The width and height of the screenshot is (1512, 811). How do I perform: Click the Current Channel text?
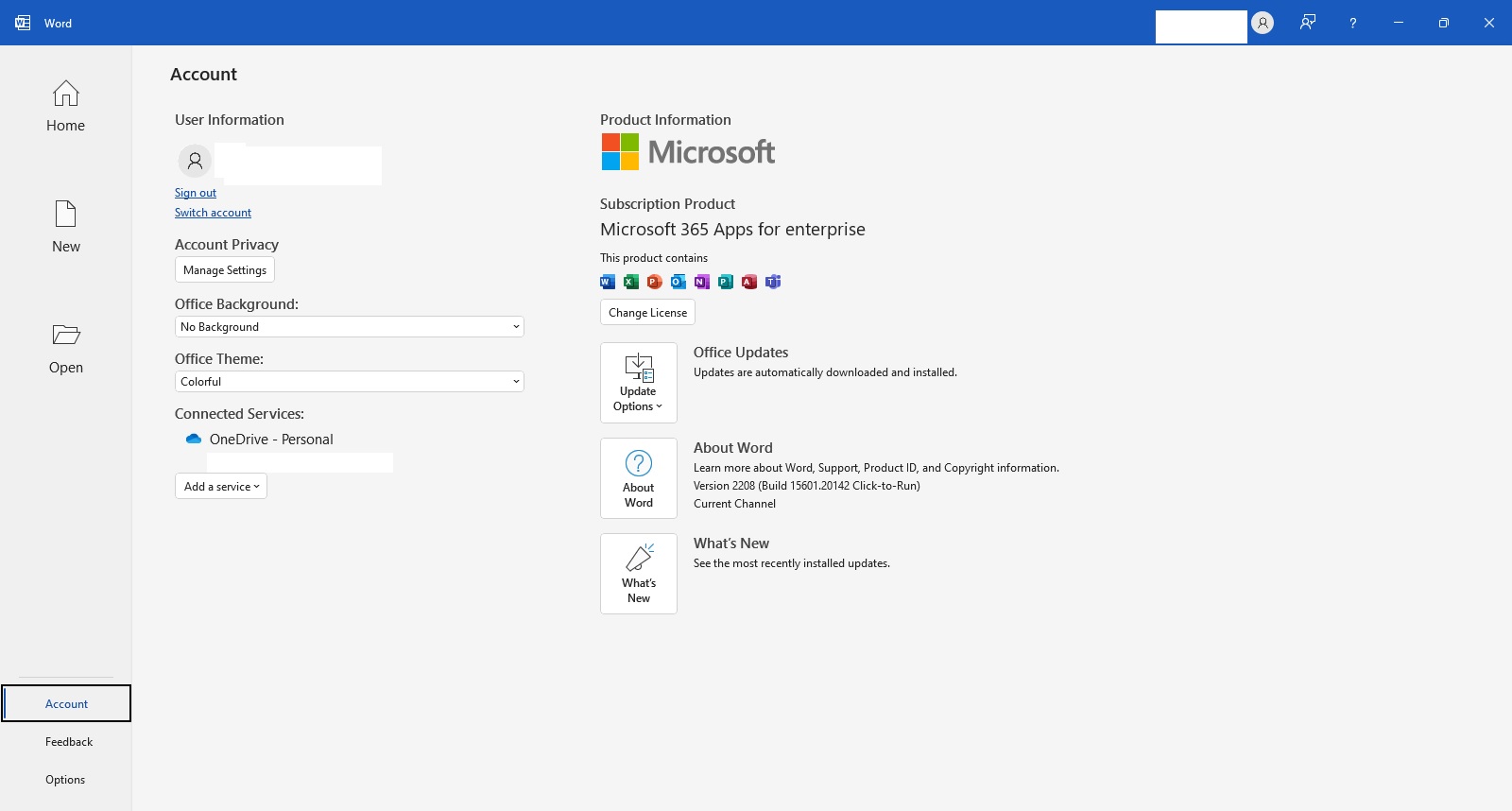click(734, 504)
